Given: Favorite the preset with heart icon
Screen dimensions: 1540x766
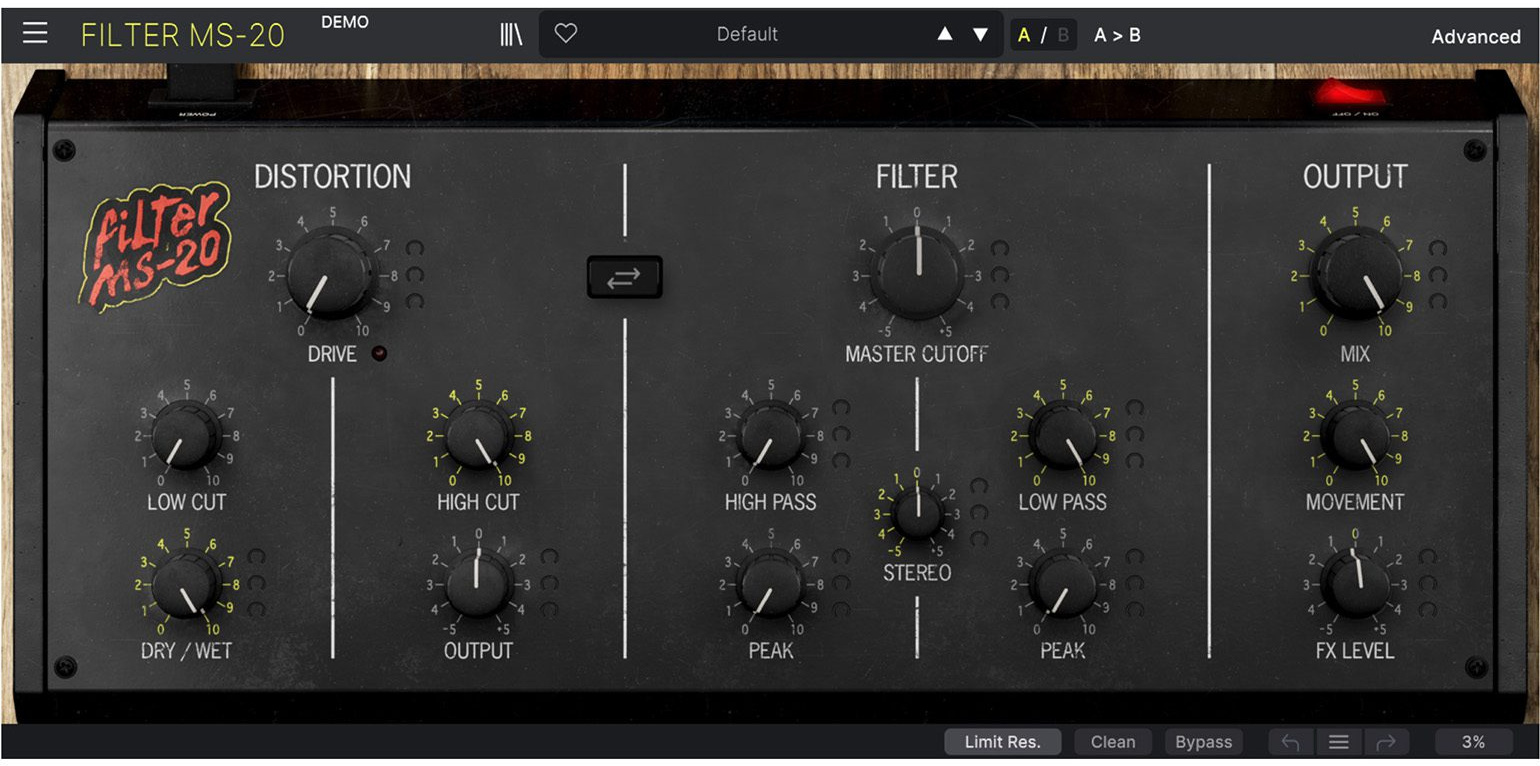Looking at the screenshot, I should coord(566,34).
